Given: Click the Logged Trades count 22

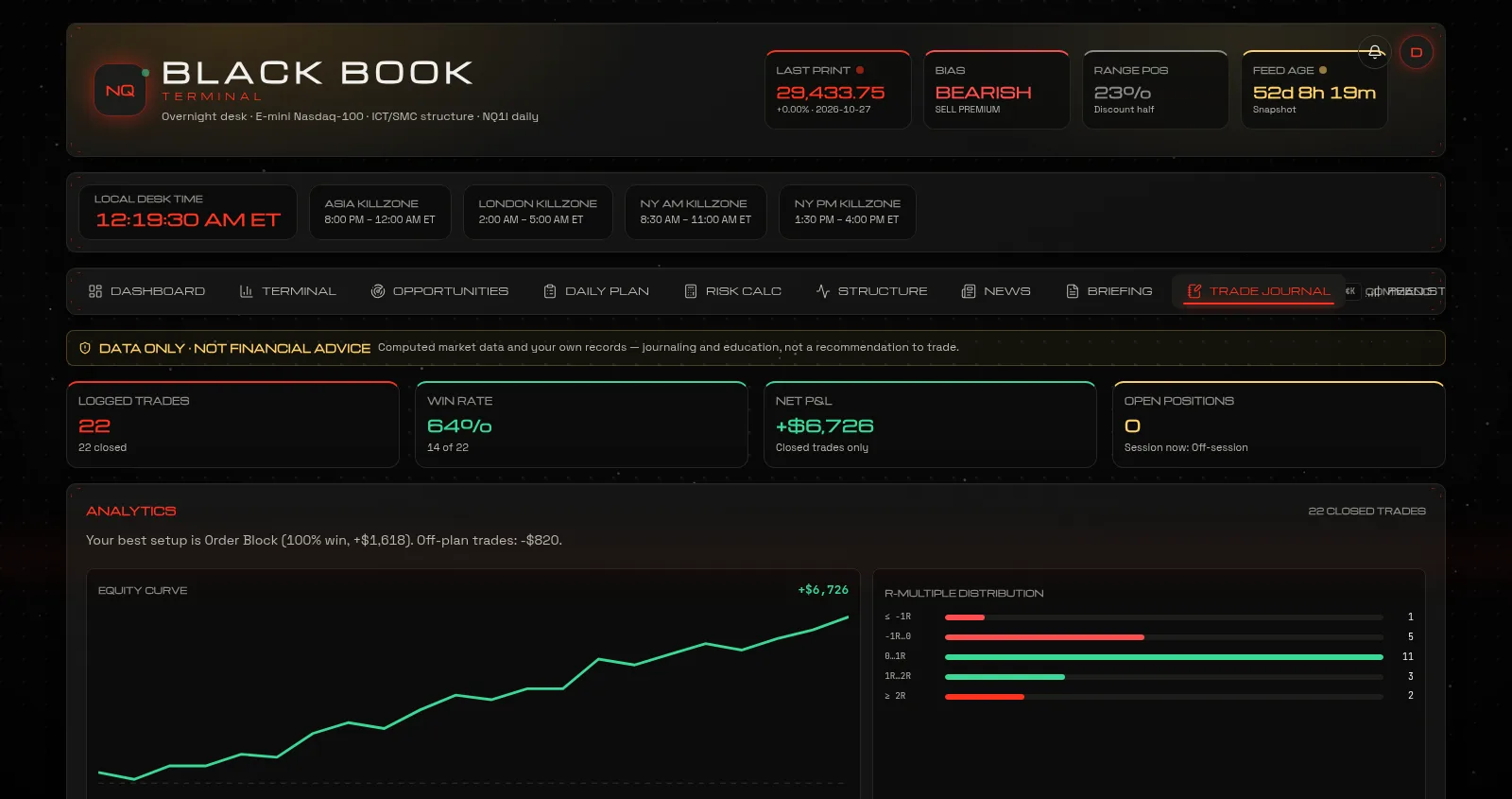Looking at the screenshot, I should point(94,426).
